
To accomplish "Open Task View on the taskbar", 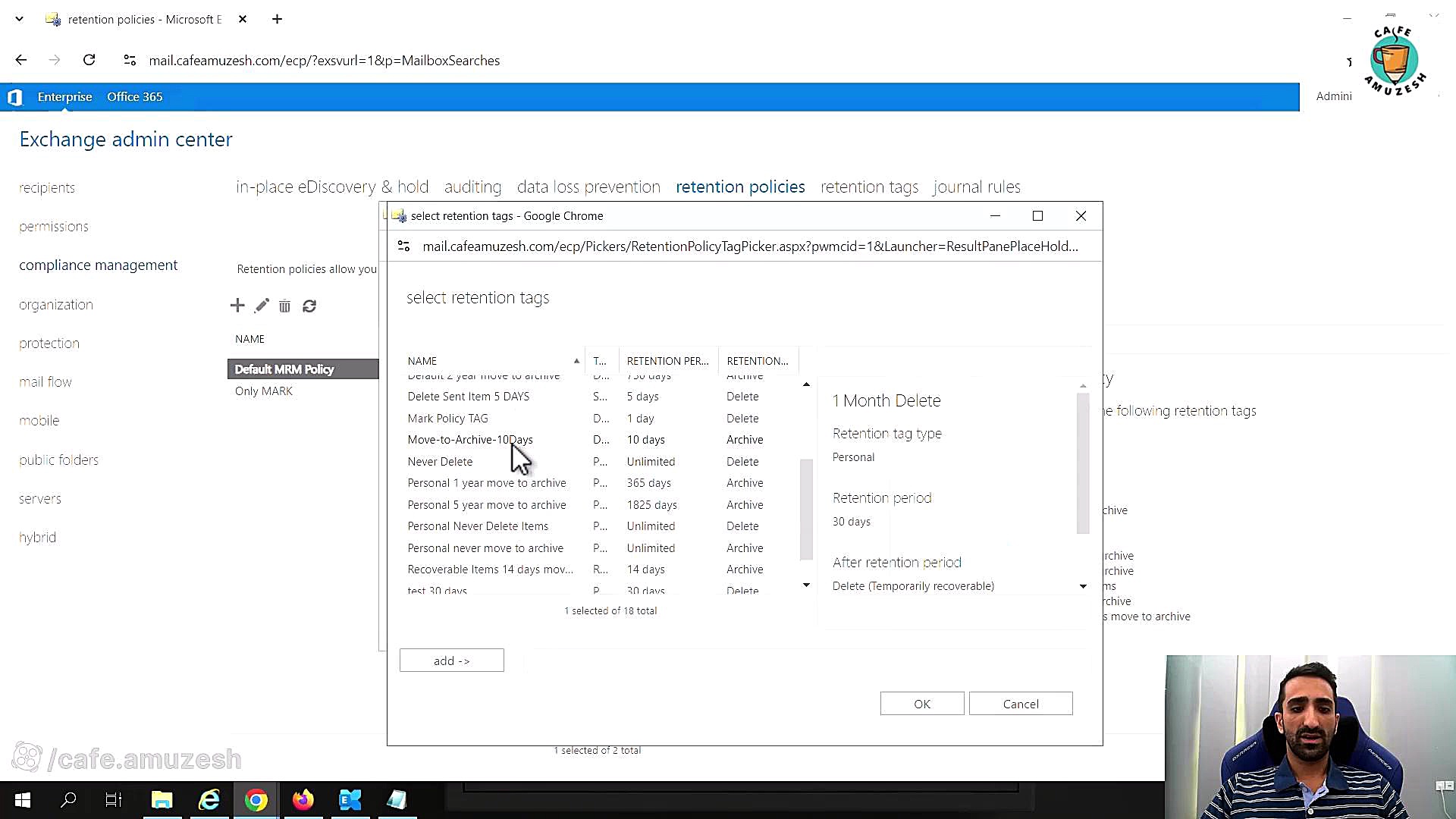I will point(114,799).
